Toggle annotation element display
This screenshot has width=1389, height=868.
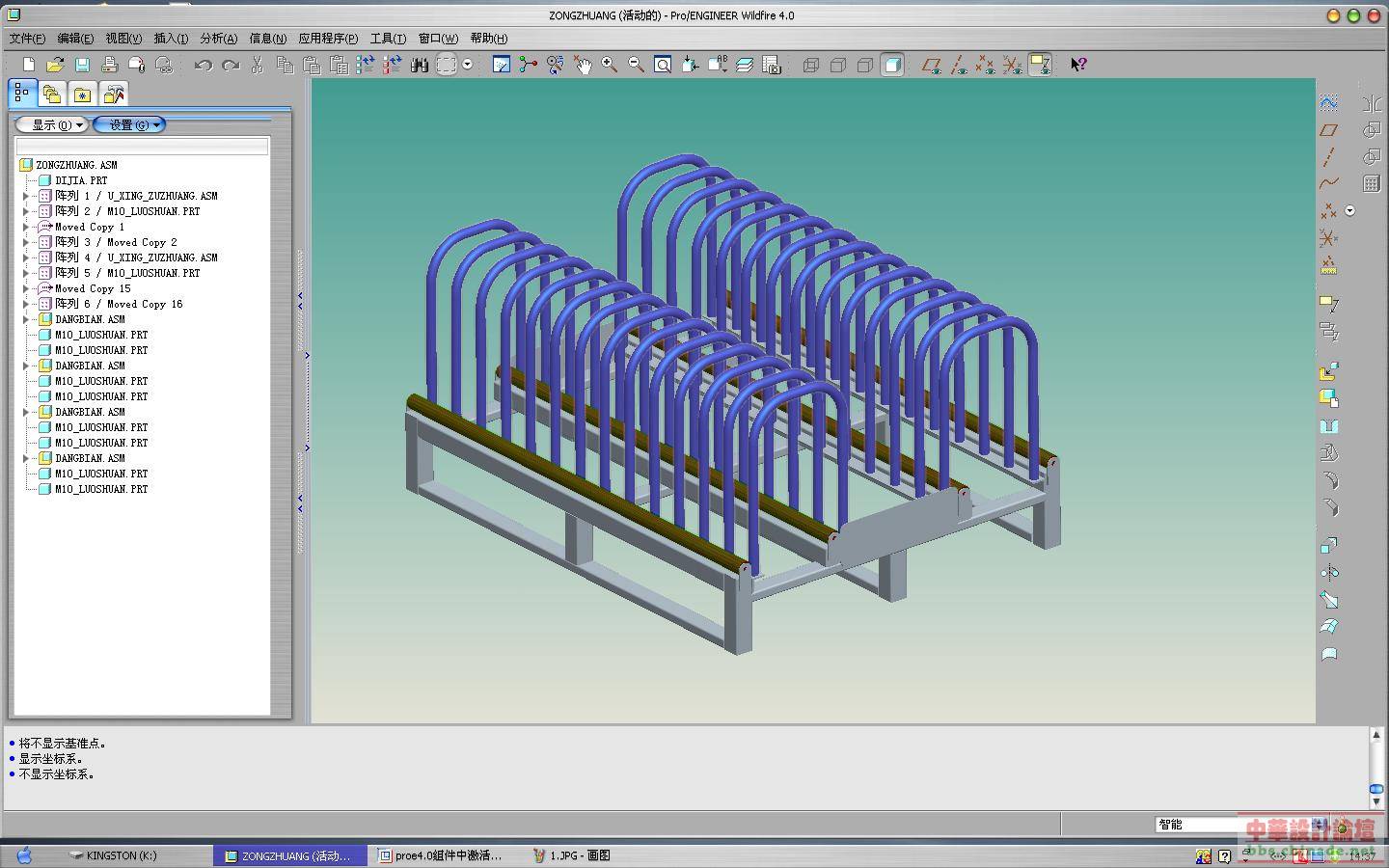[x=1040, y=65]
